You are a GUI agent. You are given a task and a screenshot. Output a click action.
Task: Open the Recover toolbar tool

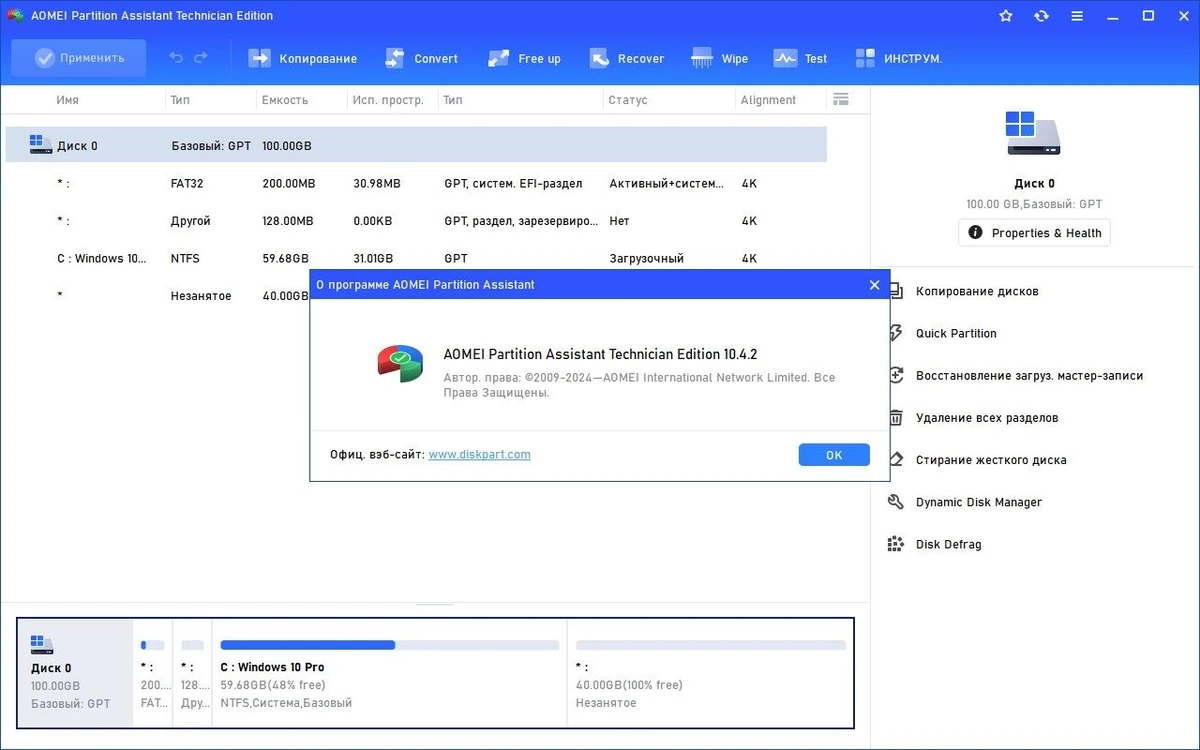click(x=627, y=58)
